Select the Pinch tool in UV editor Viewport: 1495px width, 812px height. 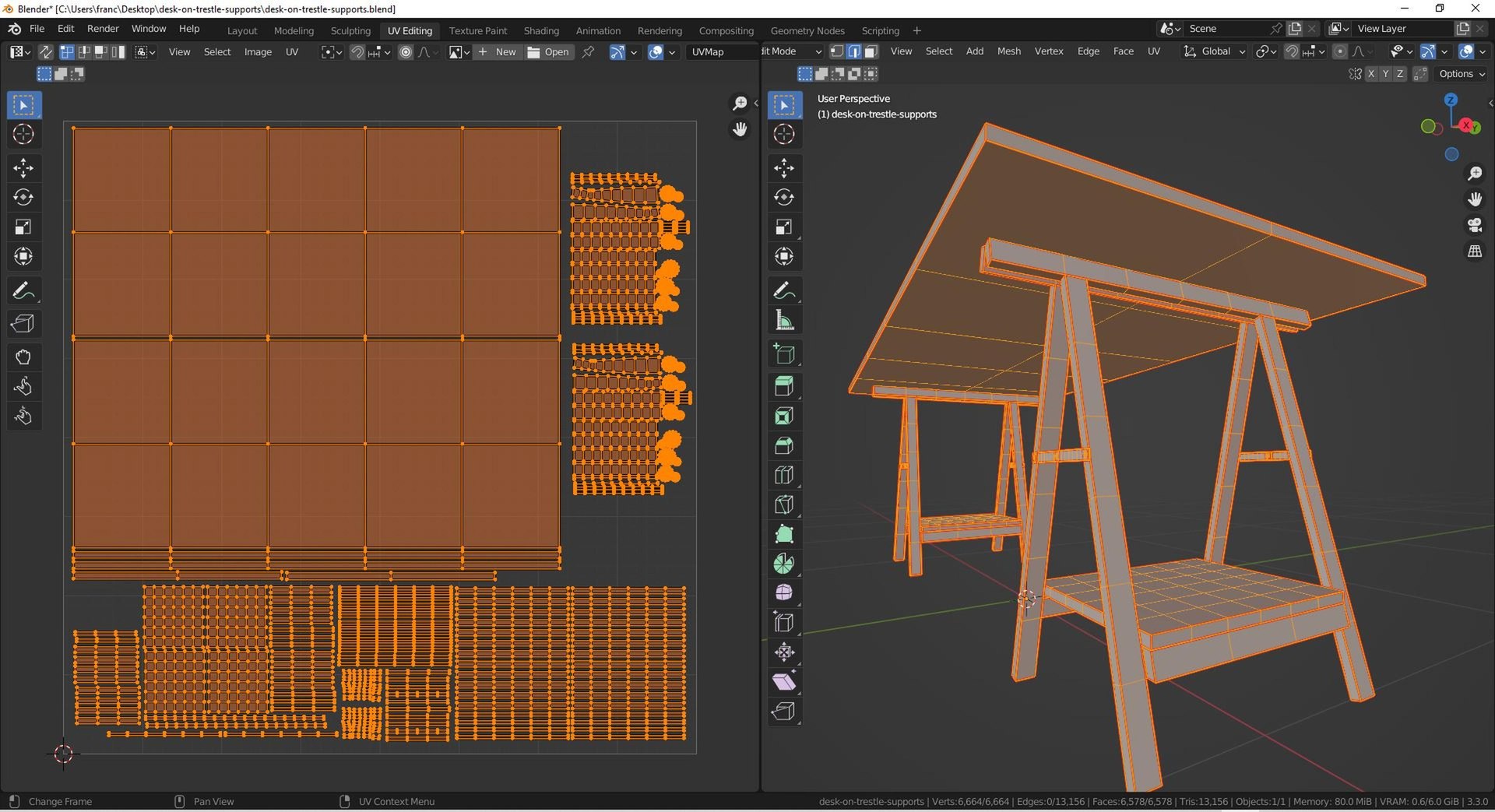pyautogui.click(x=23, y=417)
